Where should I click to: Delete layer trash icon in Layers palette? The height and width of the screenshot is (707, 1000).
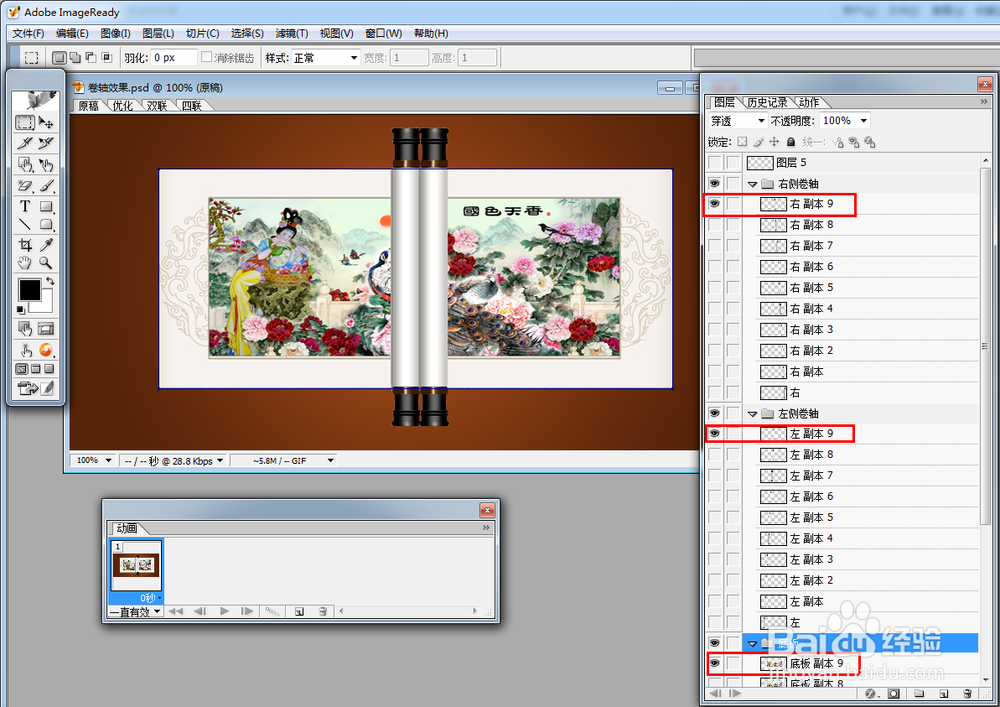(x=967, y=693)
